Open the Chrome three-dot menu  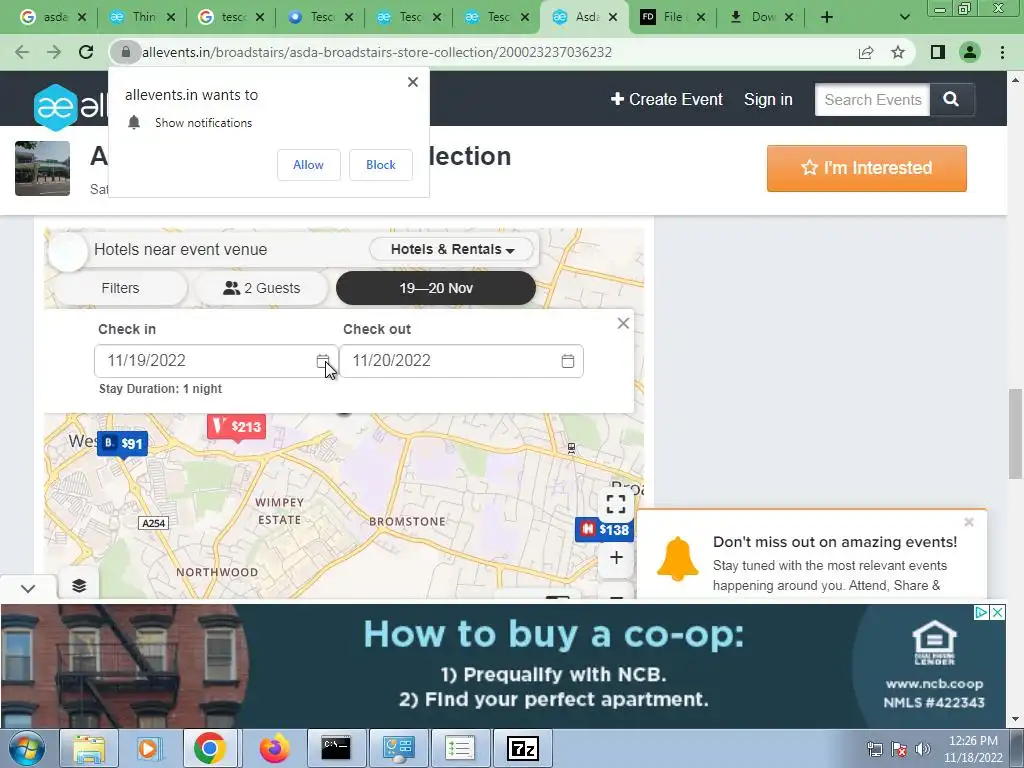(x=1002, y=52)
